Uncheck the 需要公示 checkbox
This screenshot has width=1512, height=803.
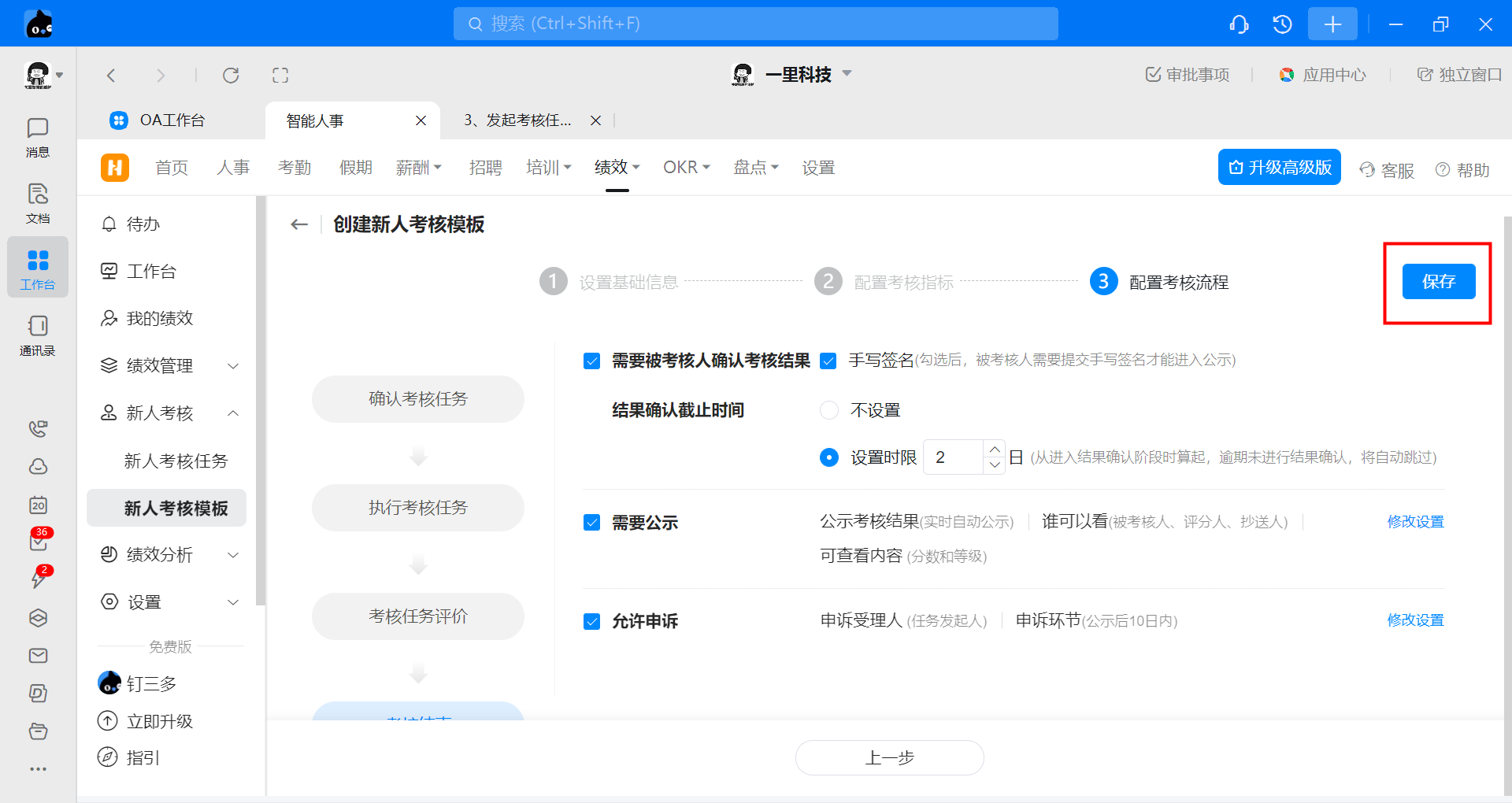point(592,523)
